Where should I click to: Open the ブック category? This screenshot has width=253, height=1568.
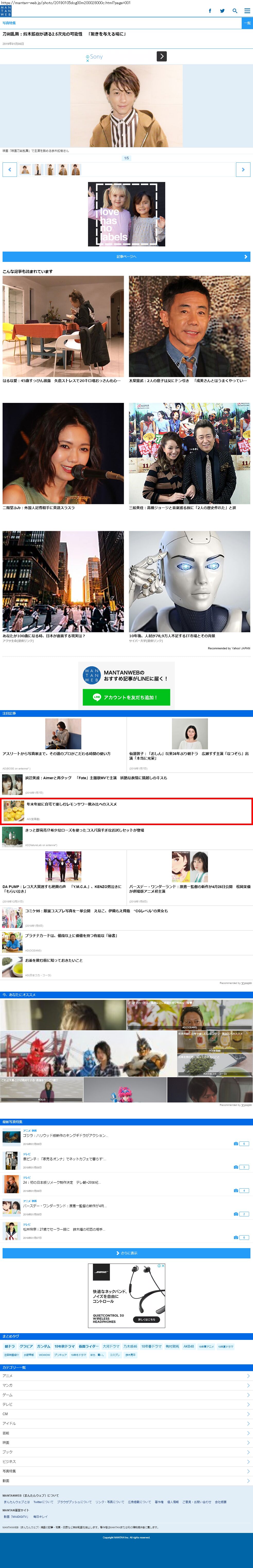[127, 1452]
